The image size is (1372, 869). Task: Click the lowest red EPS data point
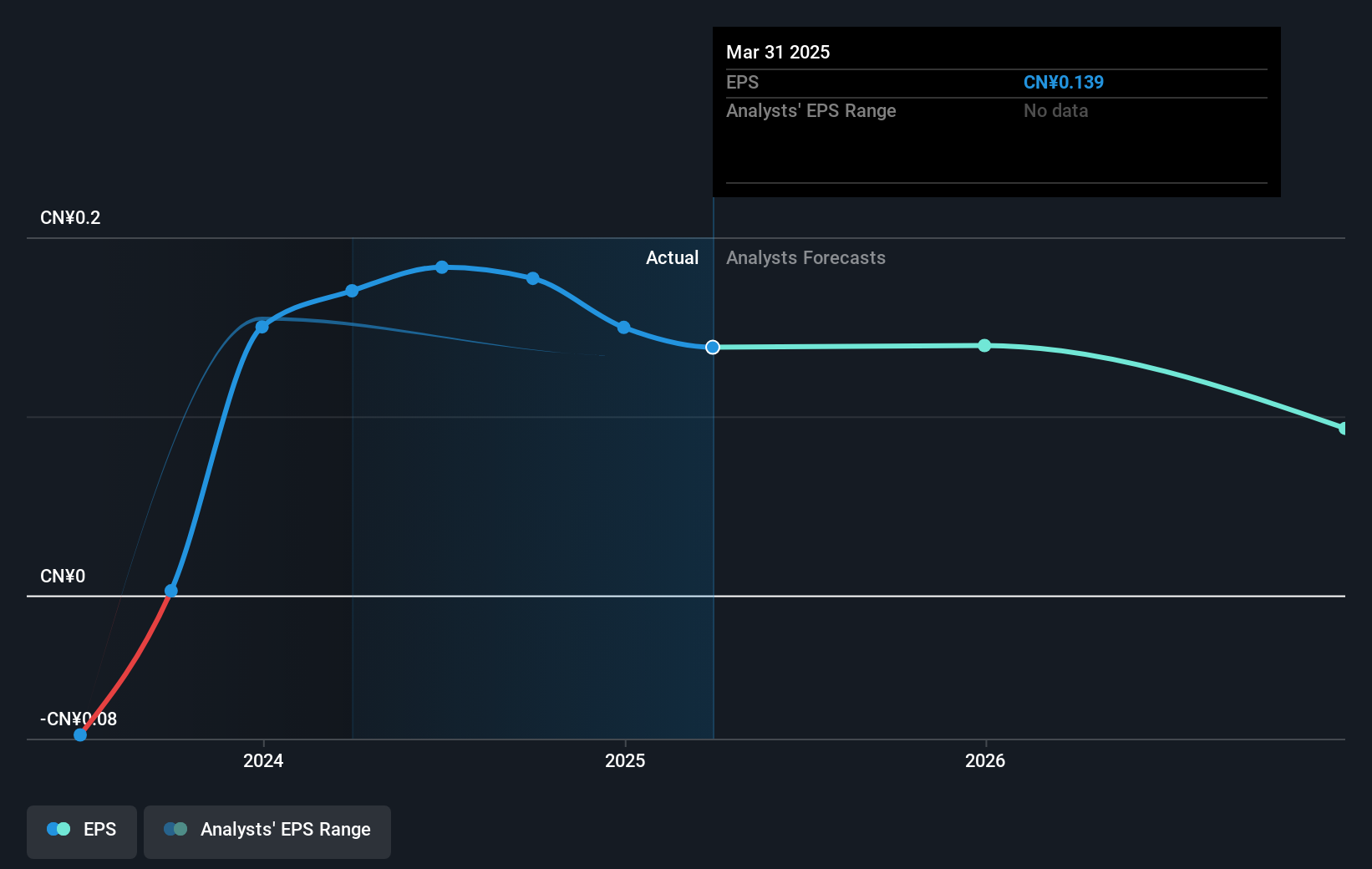tap(80, 734)
